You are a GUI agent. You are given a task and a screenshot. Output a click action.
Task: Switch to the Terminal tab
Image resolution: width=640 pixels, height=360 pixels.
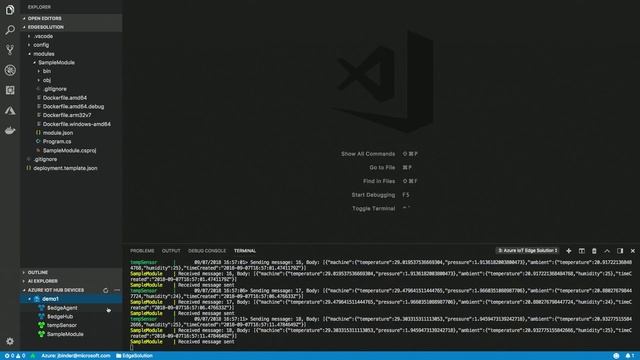(x=245, y=251)
